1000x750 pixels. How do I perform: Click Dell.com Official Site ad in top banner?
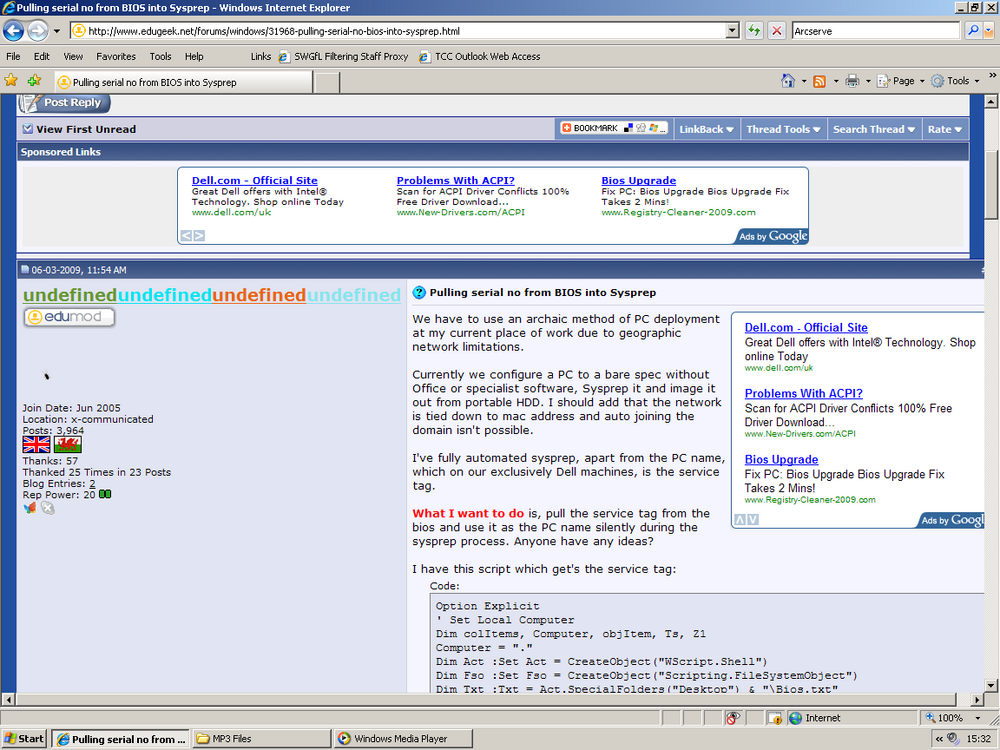pos(254,180)
